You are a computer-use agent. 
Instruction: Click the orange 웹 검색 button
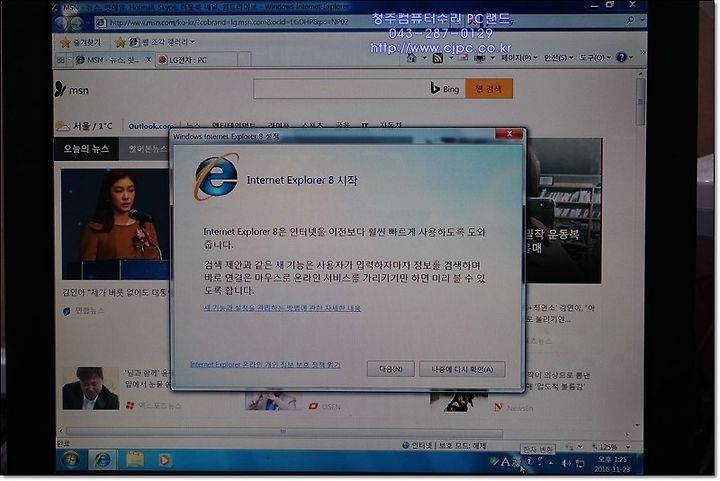tap(489, 89)
